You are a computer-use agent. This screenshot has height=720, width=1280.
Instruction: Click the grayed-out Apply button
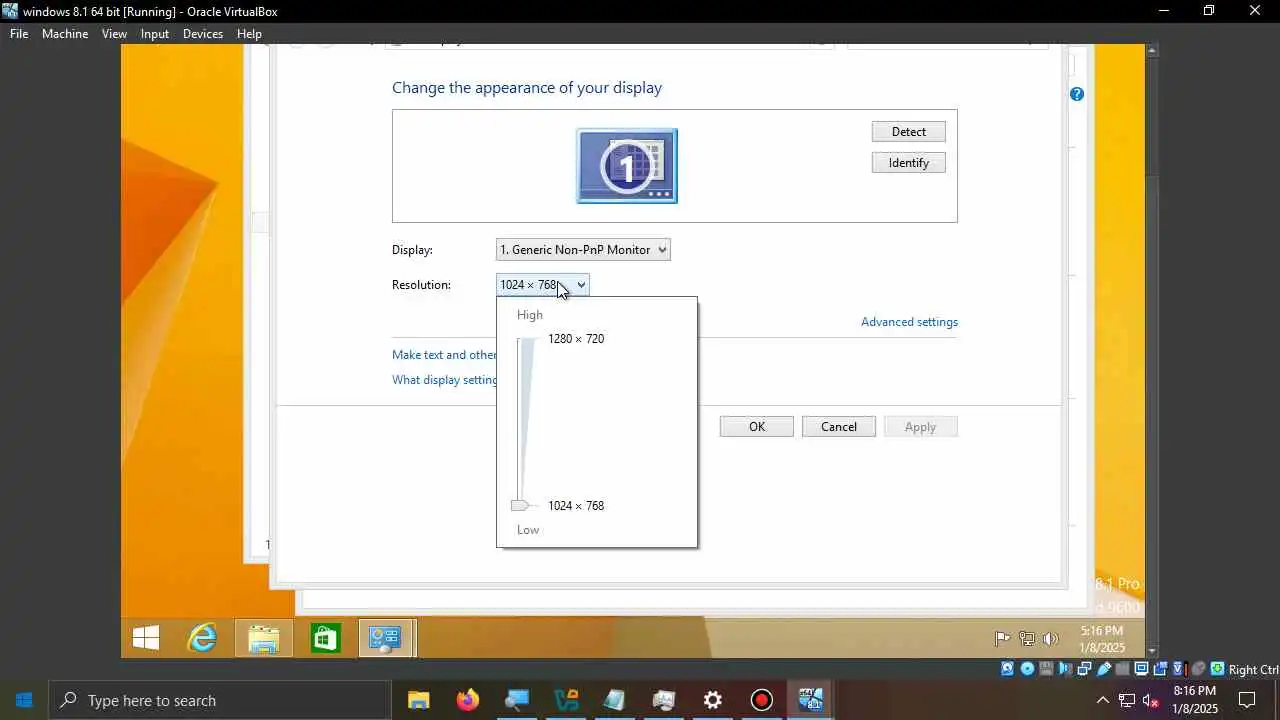point(921,427)
